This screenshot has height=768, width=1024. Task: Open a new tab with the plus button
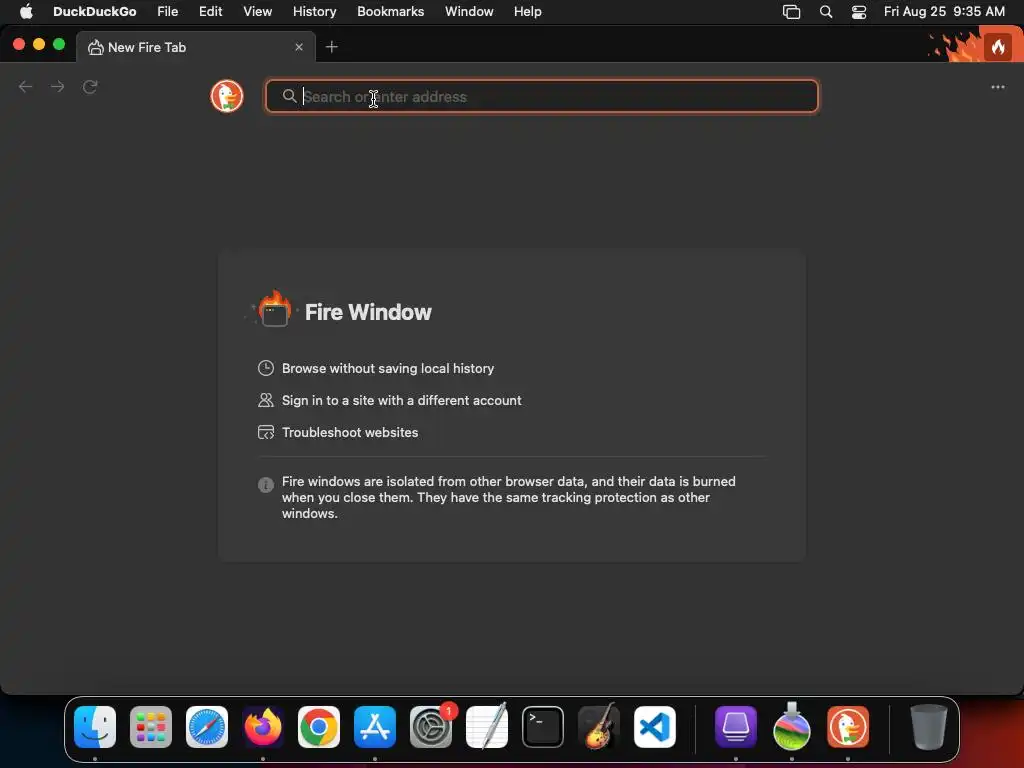tap(332, 47)
